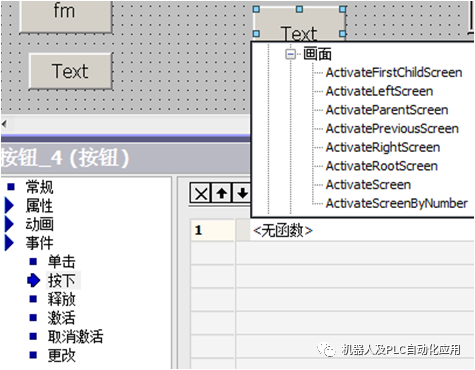Select the Text button with selection handles
Screen dimensions: 475x370
click(299, 24)
